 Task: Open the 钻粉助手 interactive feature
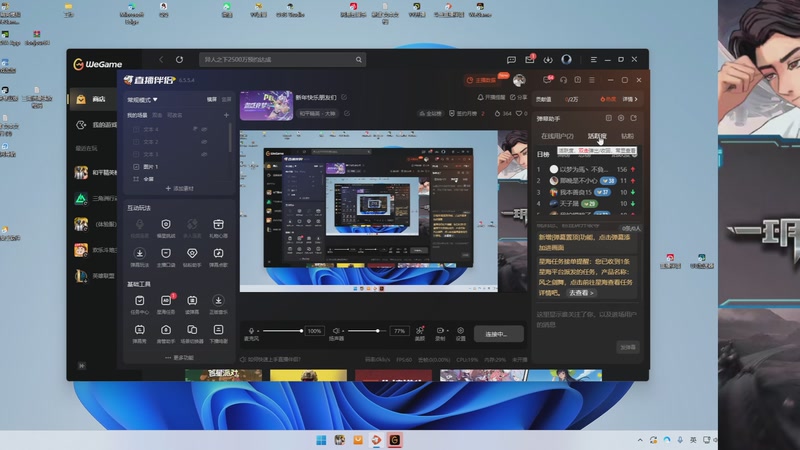click(x=192, y=257)
